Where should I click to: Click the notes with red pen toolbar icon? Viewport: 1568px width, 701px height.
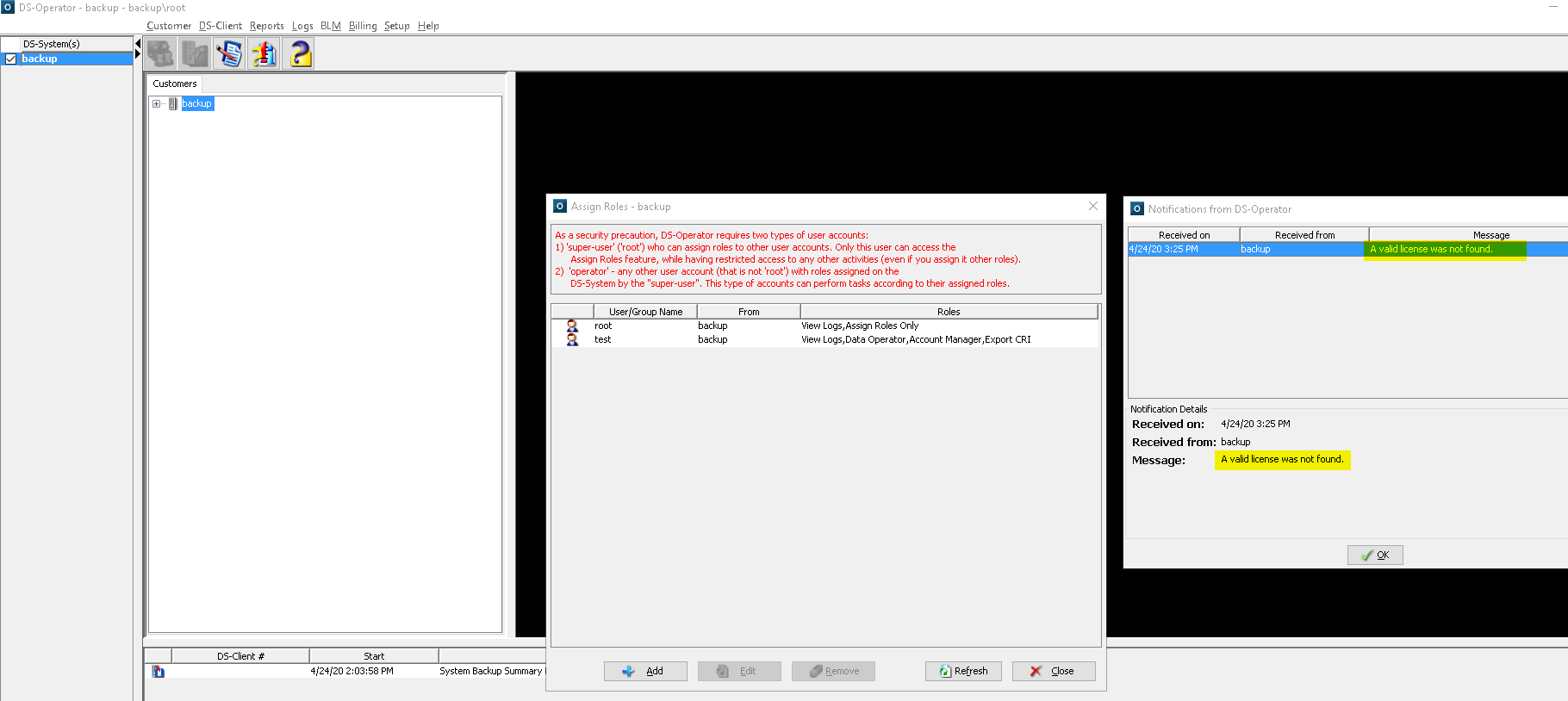[x=229, y=53]
